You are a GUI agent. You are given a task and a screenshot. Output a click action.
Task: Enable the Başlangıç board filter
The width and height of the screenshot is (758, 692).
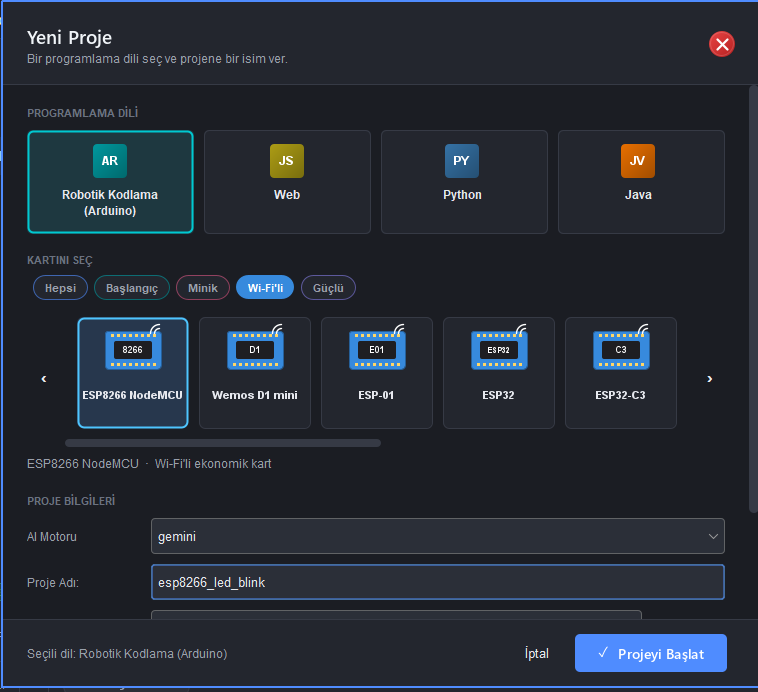[x=131, y=288]
